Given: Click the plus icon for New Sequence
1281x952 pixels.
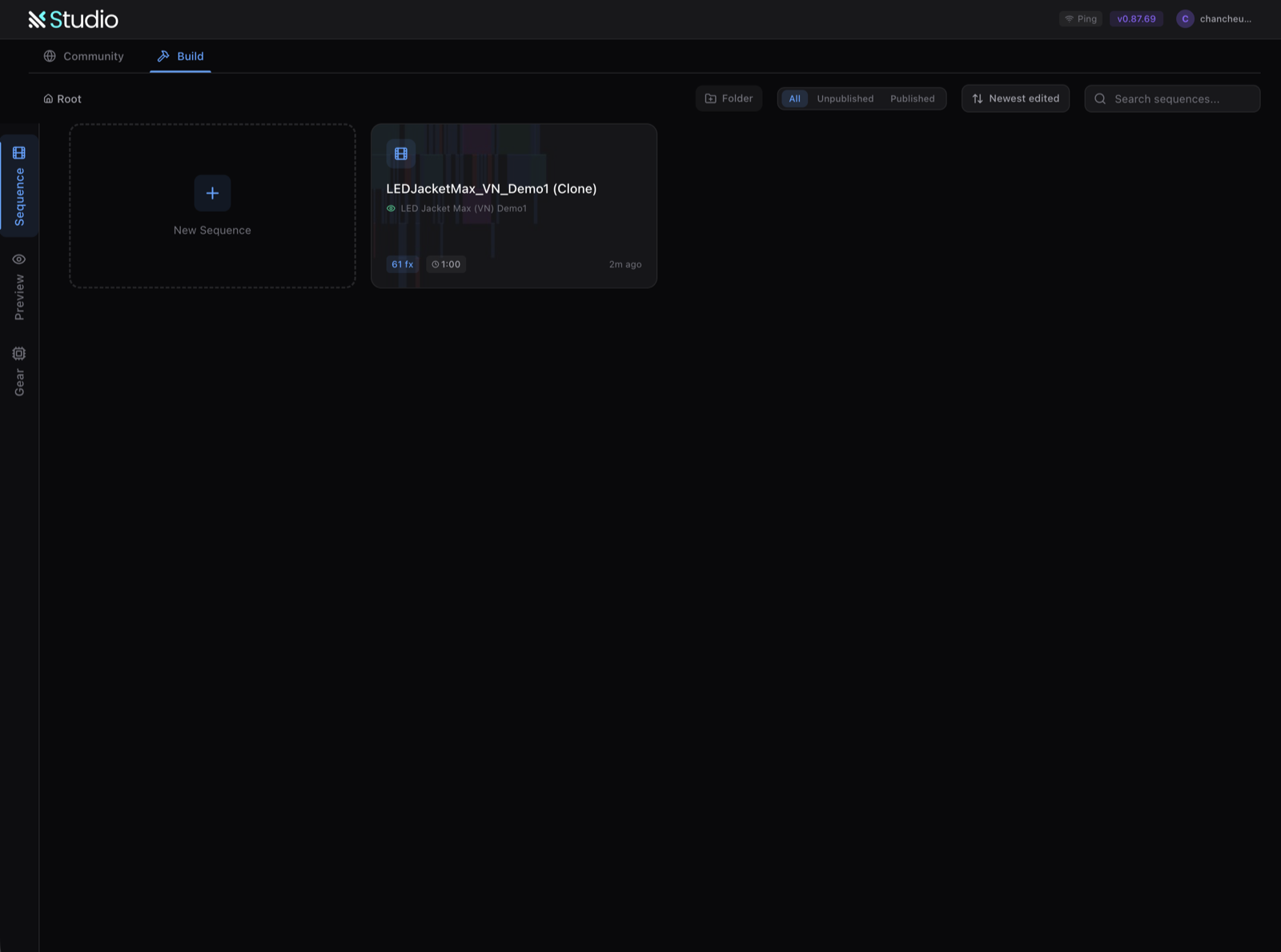Looking at the screenshot, I should click(x=212, y=193).
